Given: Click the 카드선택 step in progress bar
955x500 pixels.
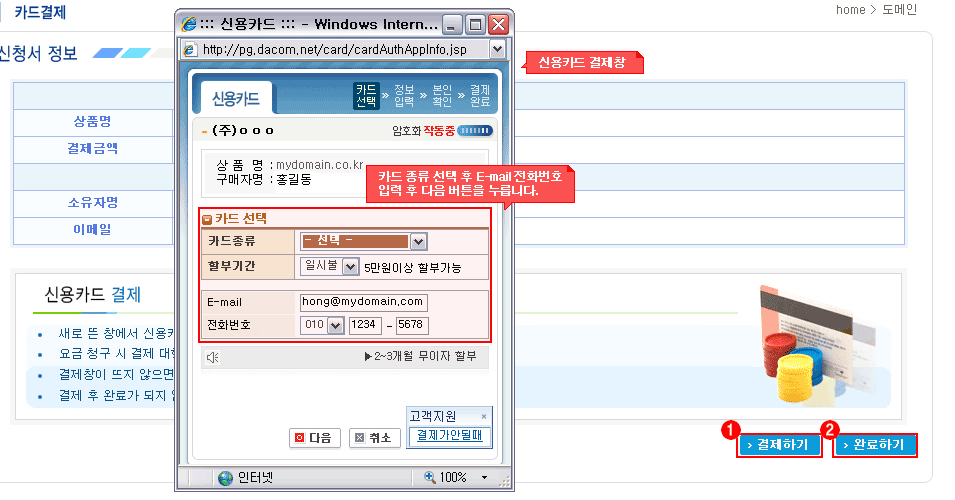Looking at the screenshot, I should tap(366, 96).
